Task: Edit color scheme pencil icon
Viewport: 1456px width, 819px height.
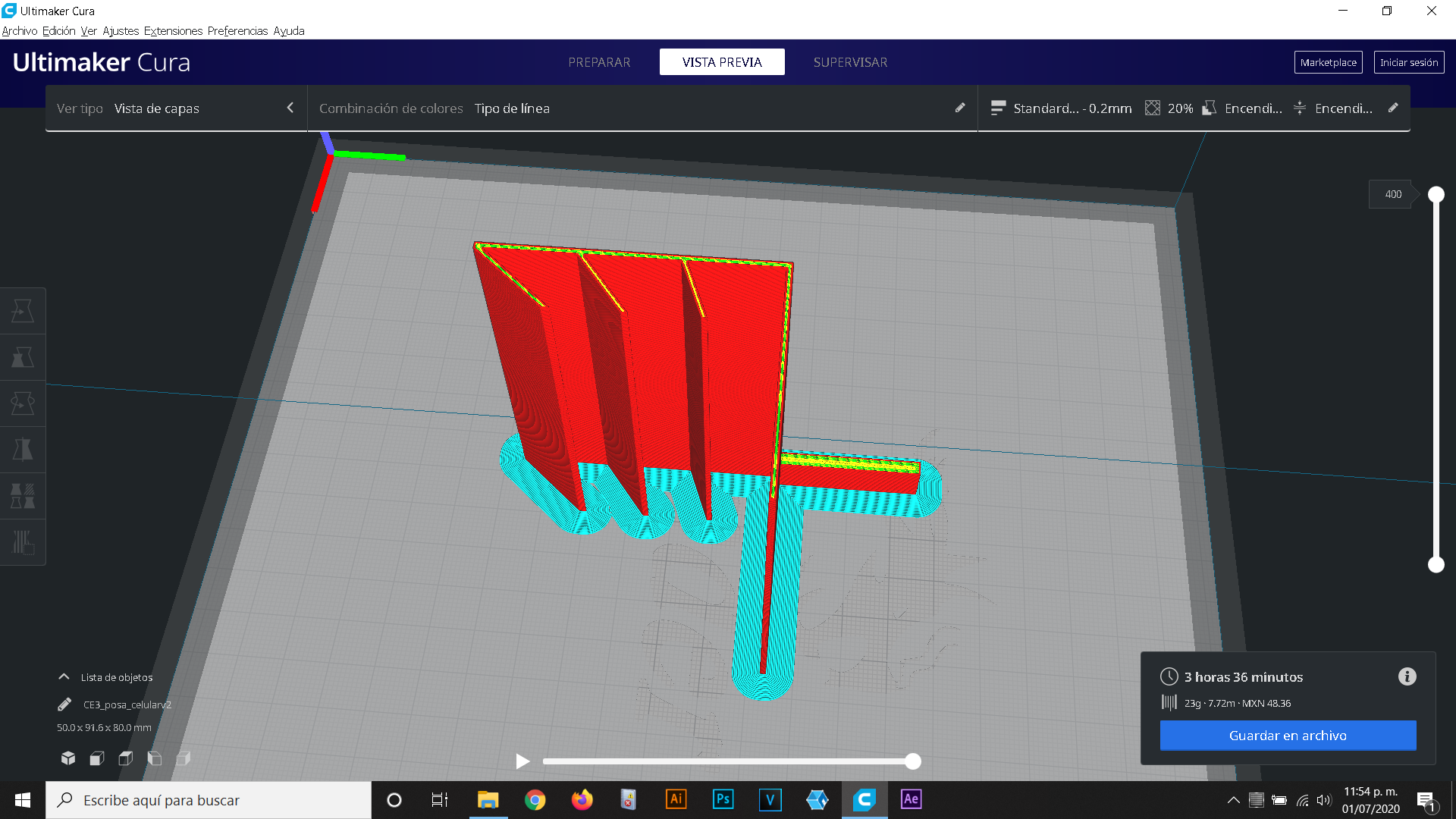Action: pos(960,108)
